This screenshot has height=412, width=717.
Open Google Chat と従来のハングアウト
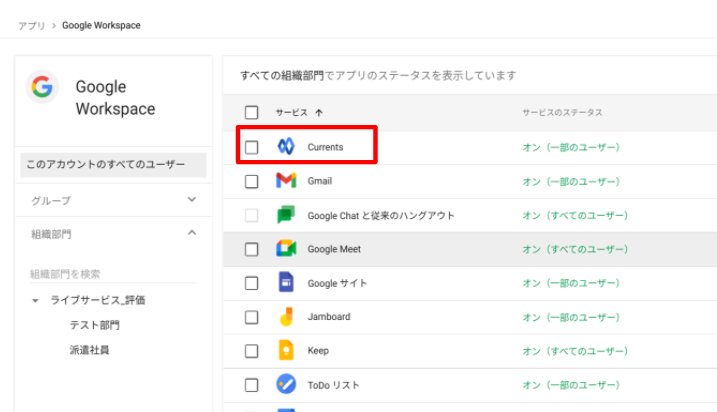pos(381,215)
